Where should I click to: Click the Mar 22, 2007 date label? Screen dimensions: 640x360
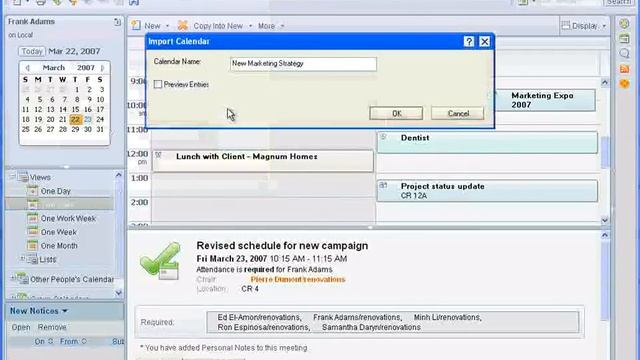74,51
